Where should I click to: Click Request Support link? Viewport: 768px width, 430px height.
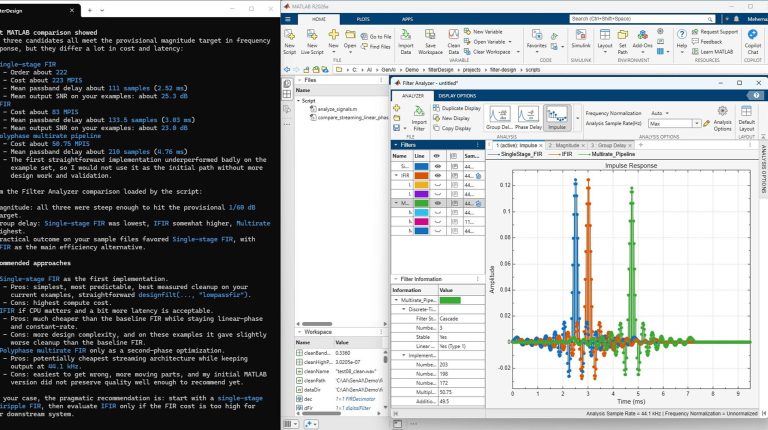tap(715, 31)
